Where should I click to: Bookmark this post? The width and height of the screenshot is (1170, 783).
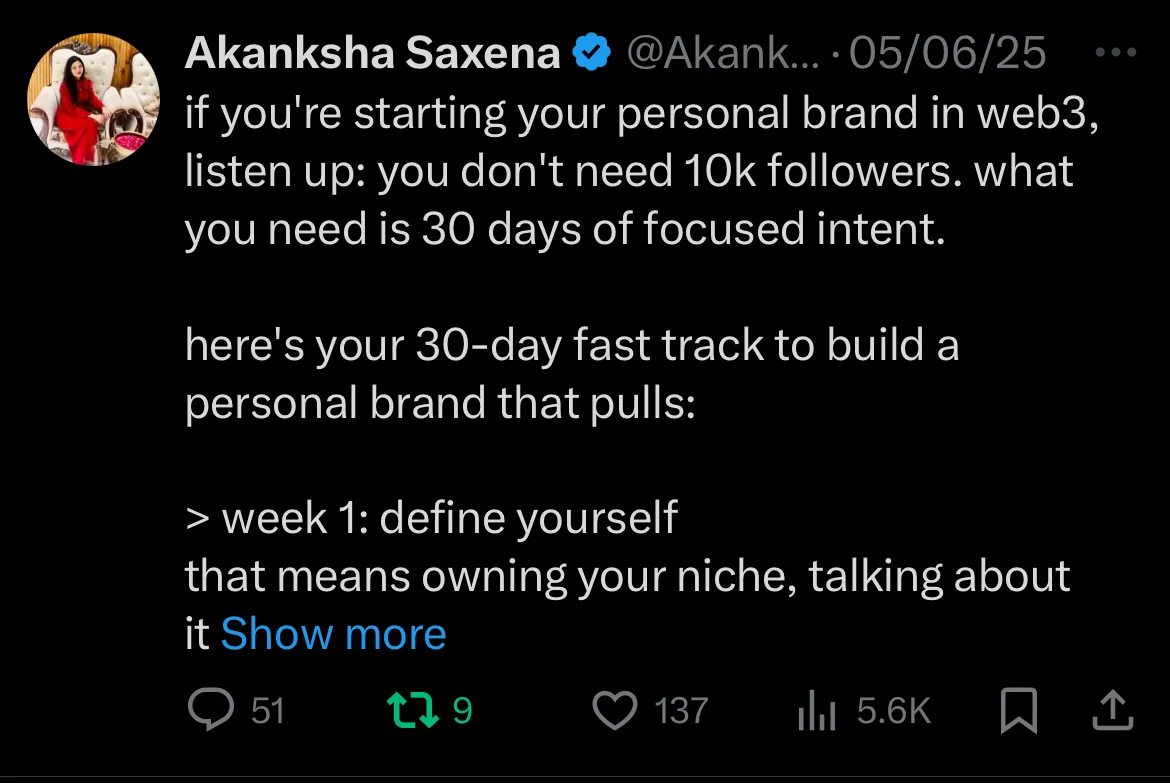click(x=1018, y=711)
